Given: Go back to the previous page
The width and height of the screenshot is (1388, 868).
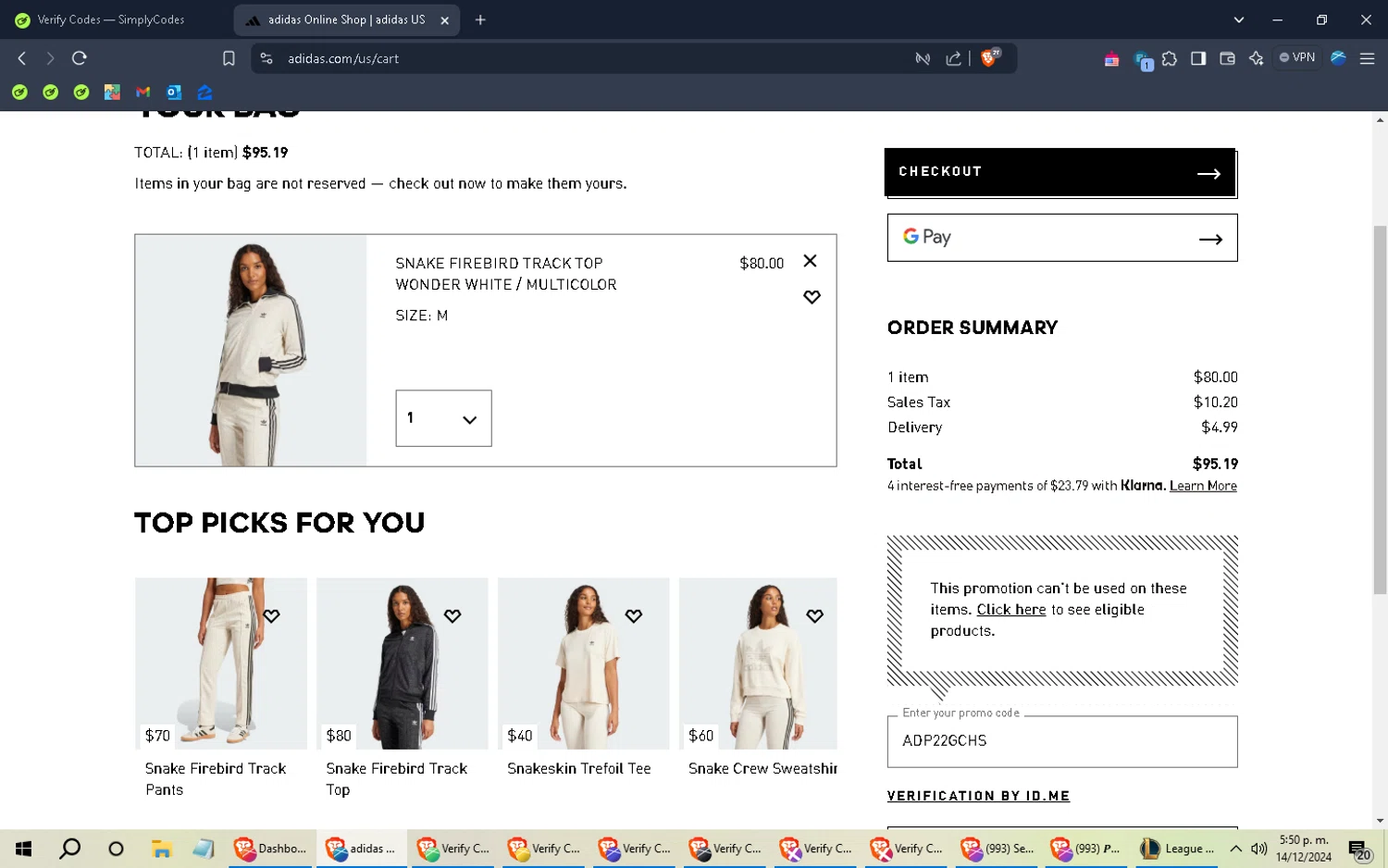Looking at the screenshot, I should (22, 58).
